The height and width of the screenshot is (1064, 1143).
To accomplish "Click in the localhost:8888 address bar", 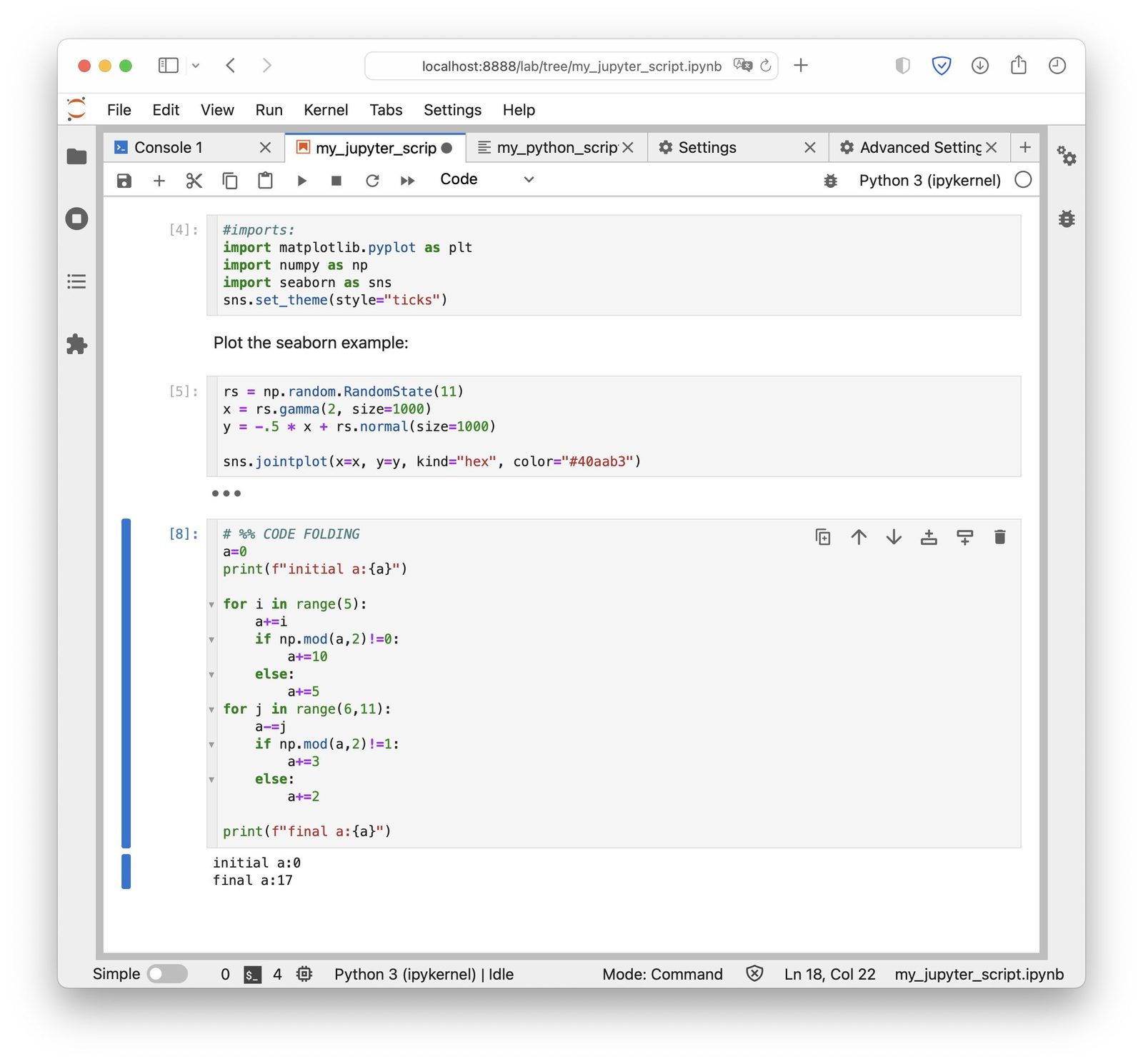I will (x=571, y=66).
